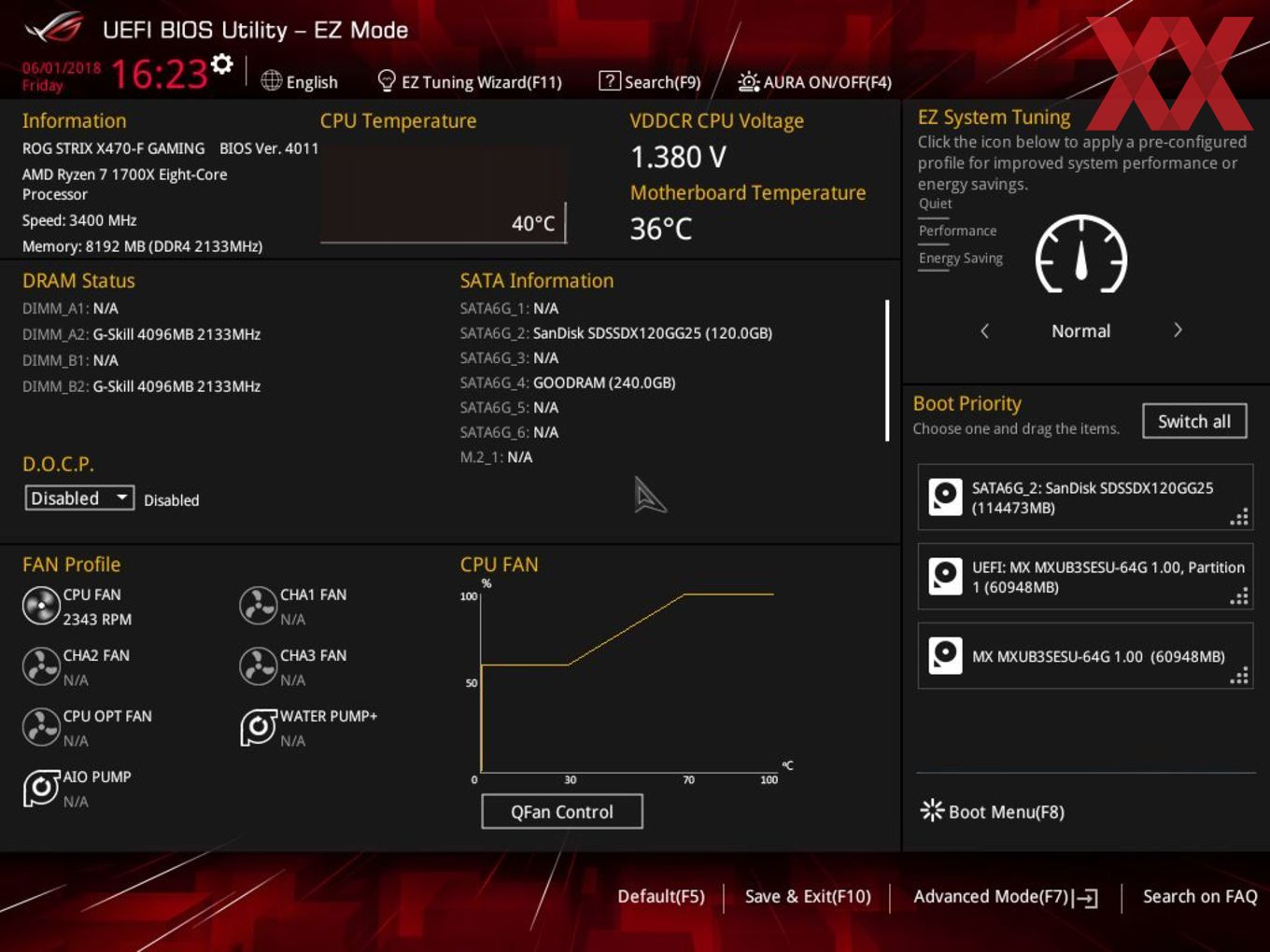Click the UEFI MX MXUB3SESU boot disk icon
1270x952 pixels.
pos(945,577)
